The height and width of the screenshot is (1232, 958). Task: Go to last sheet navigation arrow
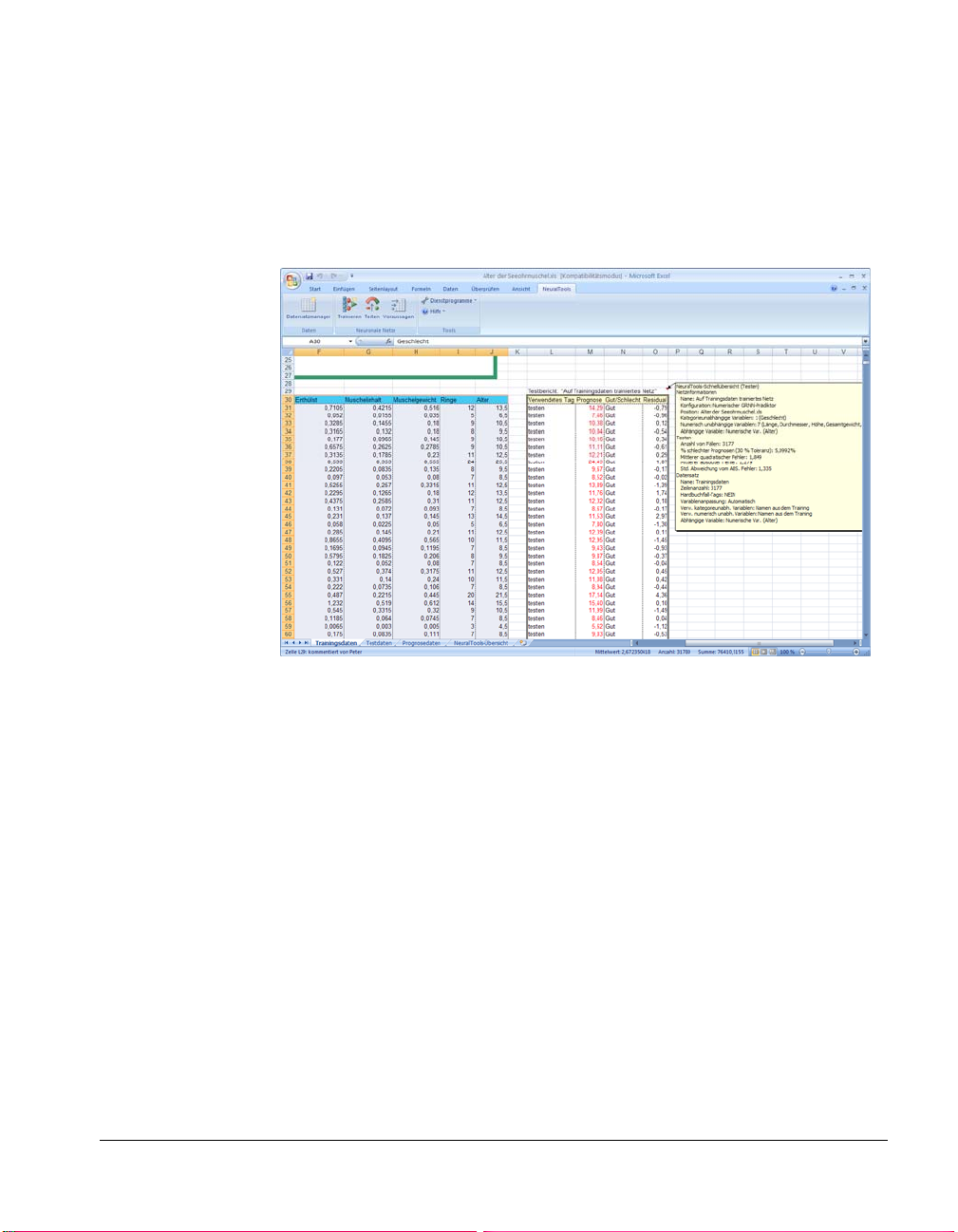point(307,643)
